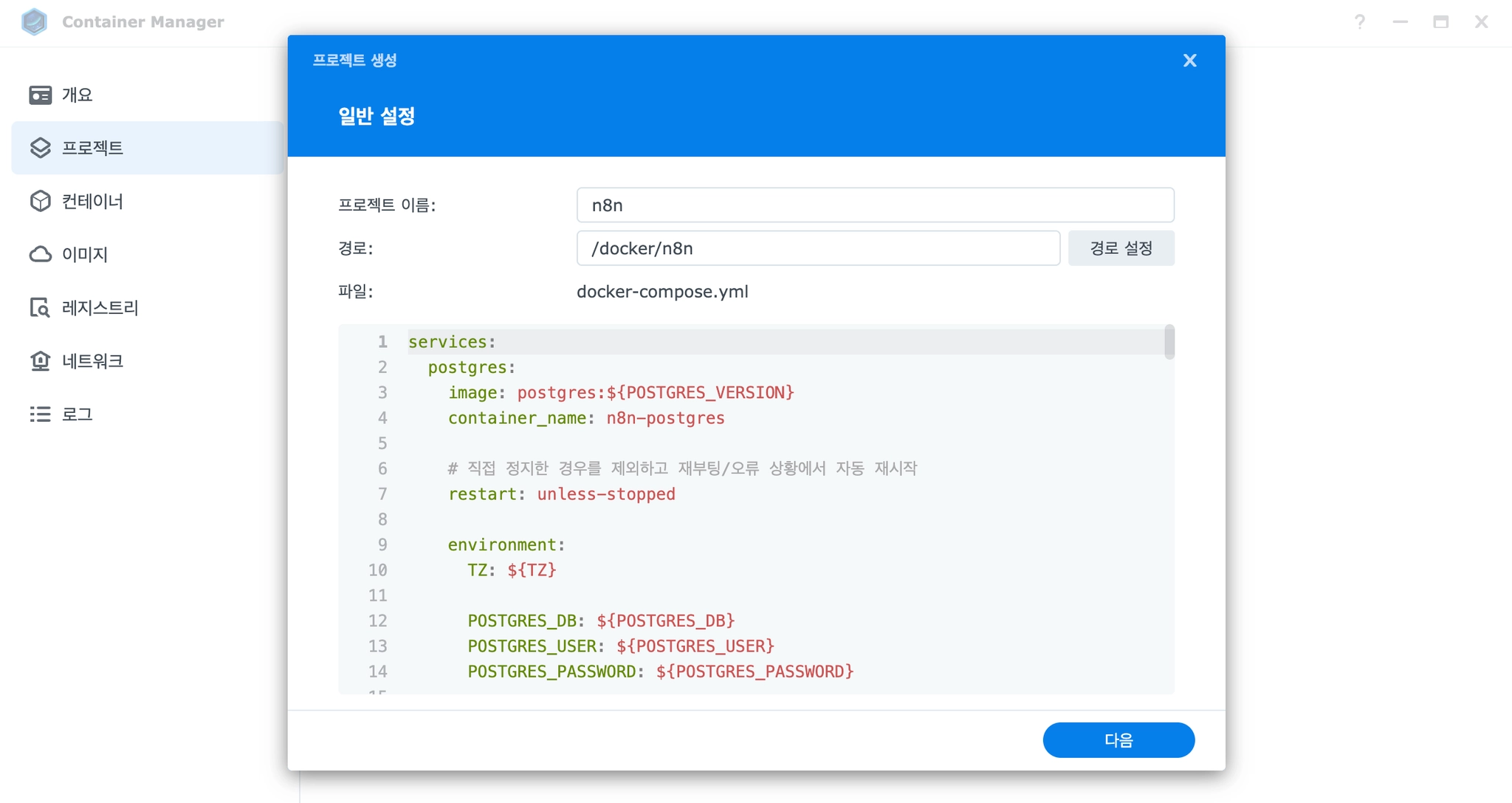Focus the 경로 path input field

pyautogui.click(x=818, y=248)
